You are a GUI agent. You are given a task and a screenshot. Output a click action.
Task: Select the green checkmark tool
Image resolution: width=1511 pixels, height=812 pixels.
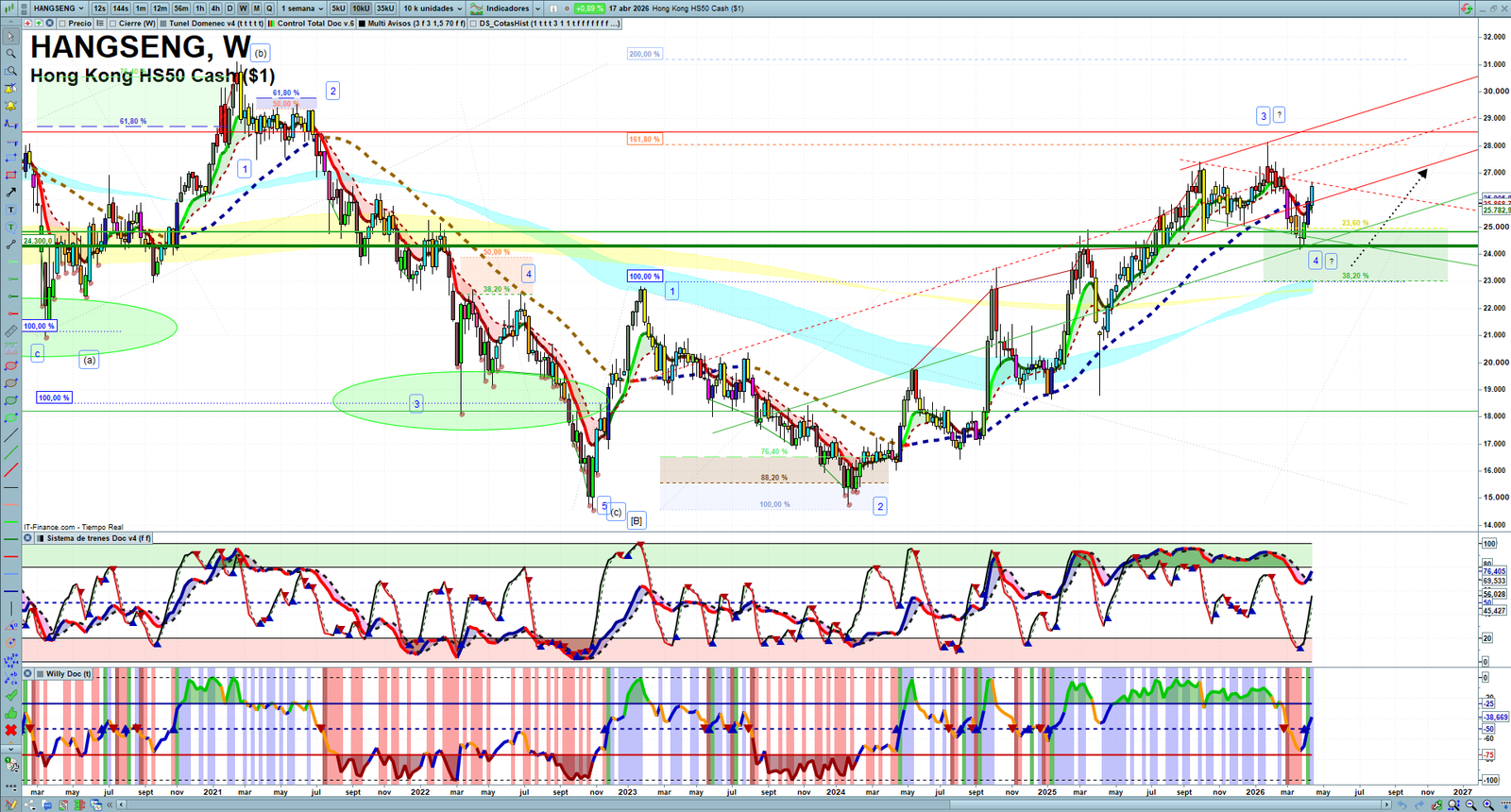10,695
